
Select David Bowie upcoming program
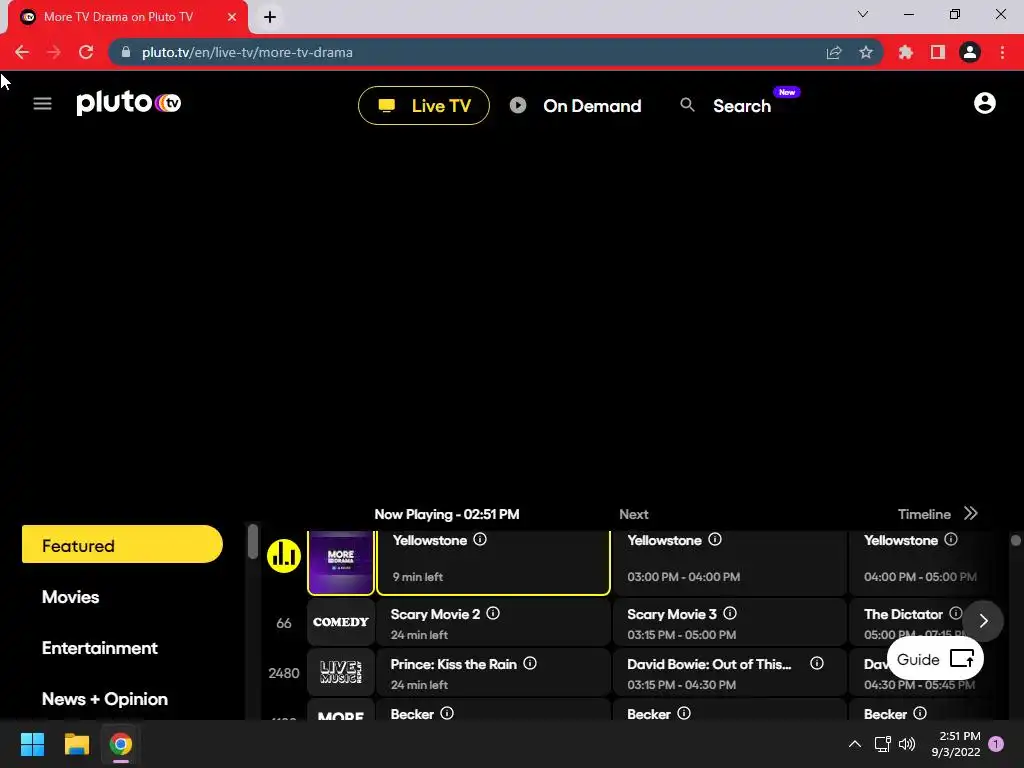tap(729, 672)
